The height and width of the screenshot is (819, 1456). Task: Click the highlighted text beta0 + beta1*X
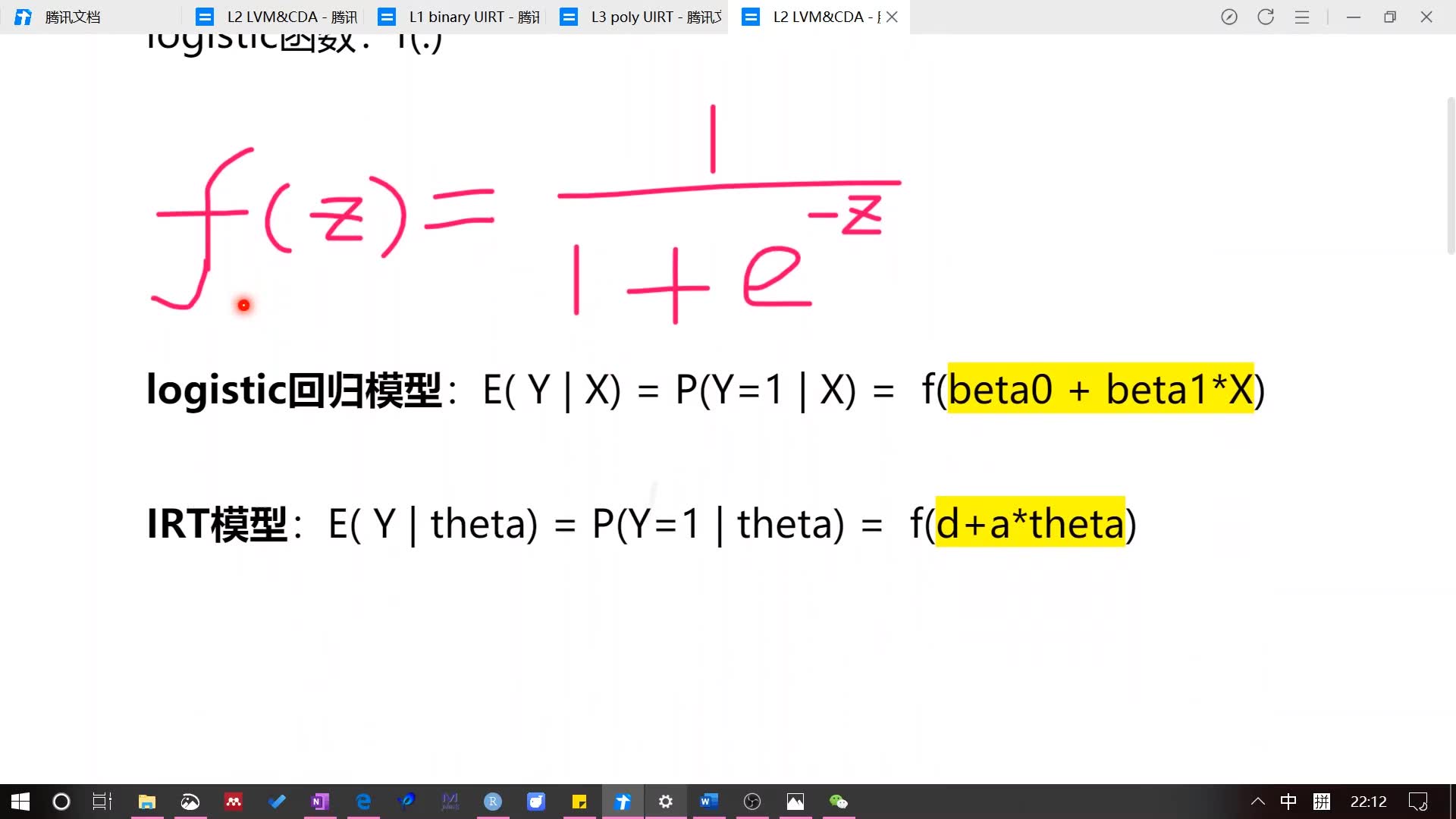1100,389
